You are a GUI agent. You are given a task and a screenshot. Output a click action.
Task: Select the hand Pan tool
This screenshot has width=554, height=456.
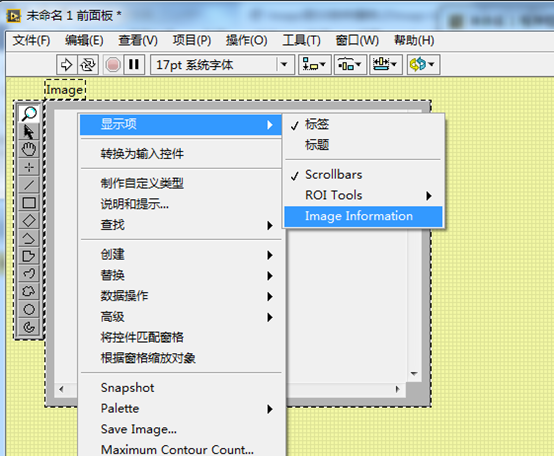29,149
